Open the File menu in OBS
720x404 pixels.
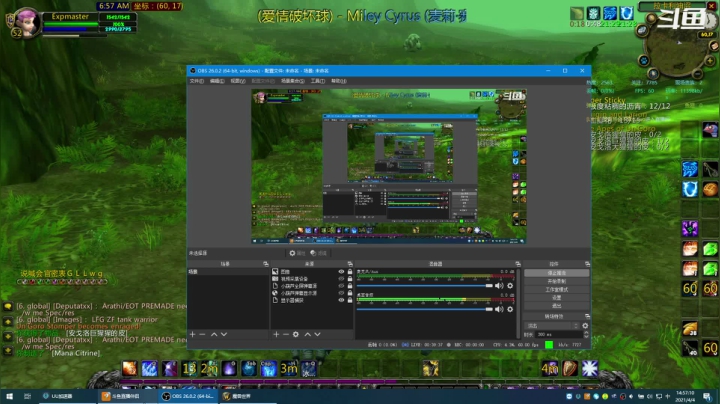[x=197, y=81]
